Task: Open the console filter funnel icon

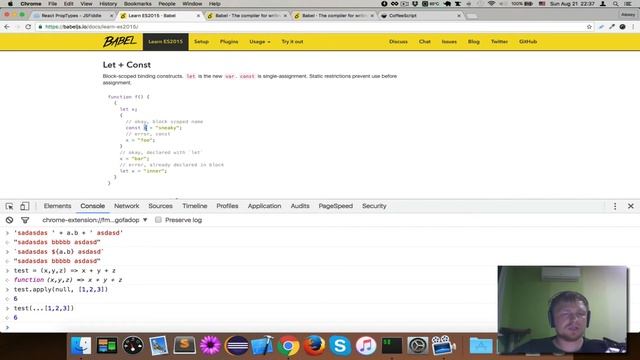Action: click(25, 220)
